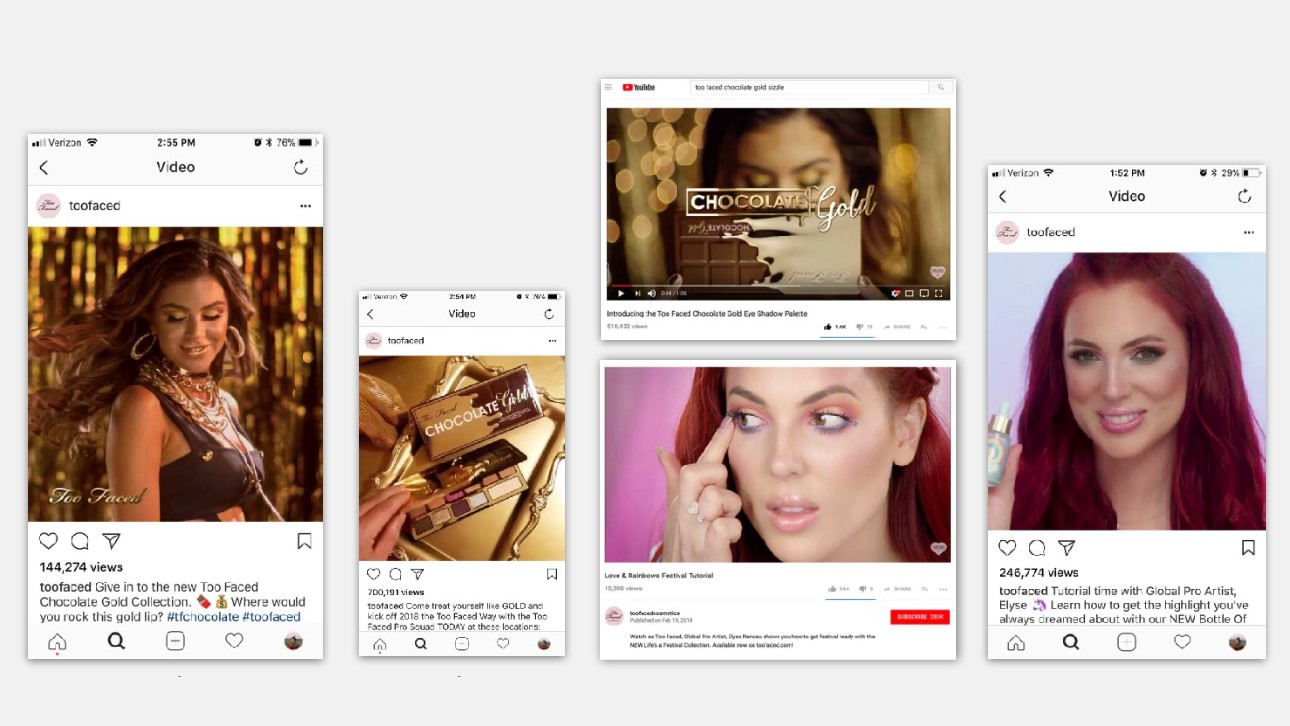Image resolution: width=1290 pixels, height=726 pixels.
Task: Go back from the 2:55 PM Video screen
Action: click(43, 168)
